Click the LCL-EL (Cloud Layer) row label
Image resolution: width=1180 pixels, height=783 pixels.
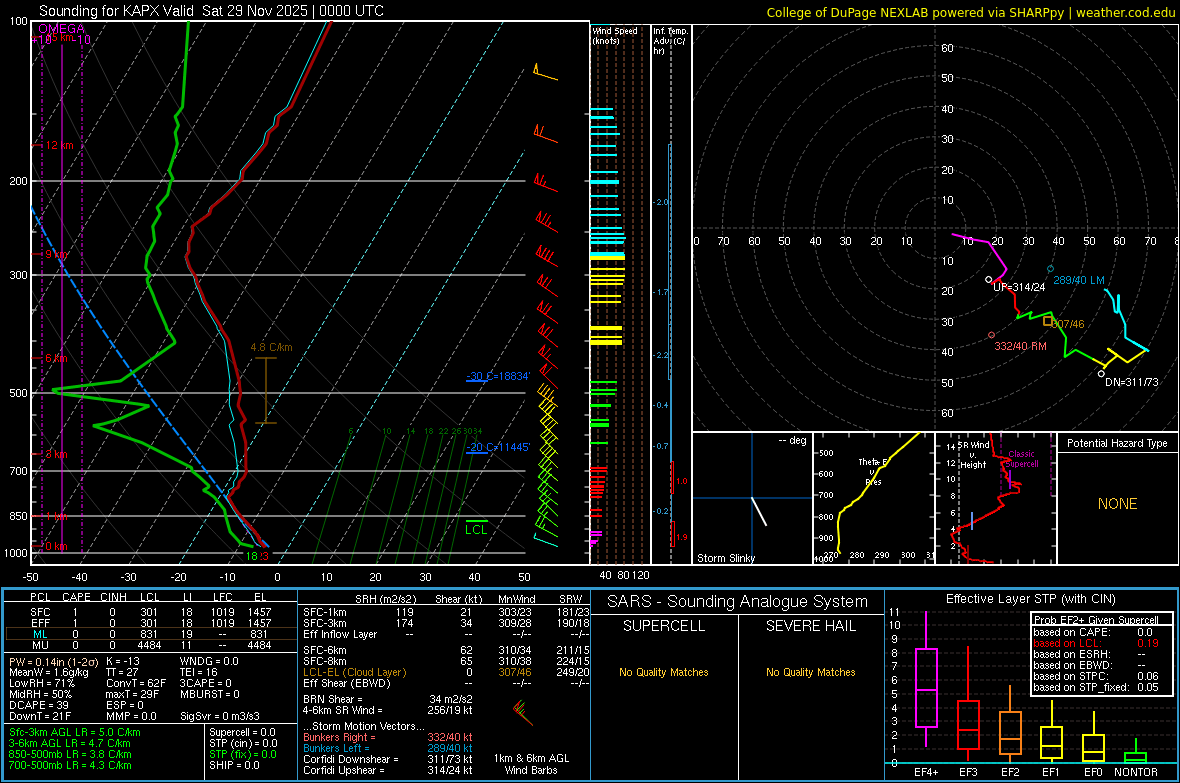pos(354,672)
